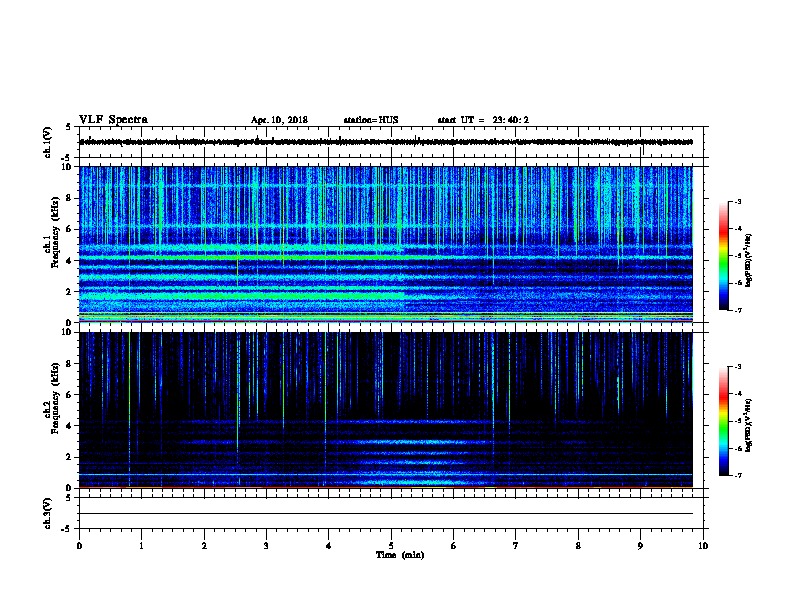Click the time axis tick label "5"
The height and width of the screenshot is (612, 792).
click(x=391, y=546)
